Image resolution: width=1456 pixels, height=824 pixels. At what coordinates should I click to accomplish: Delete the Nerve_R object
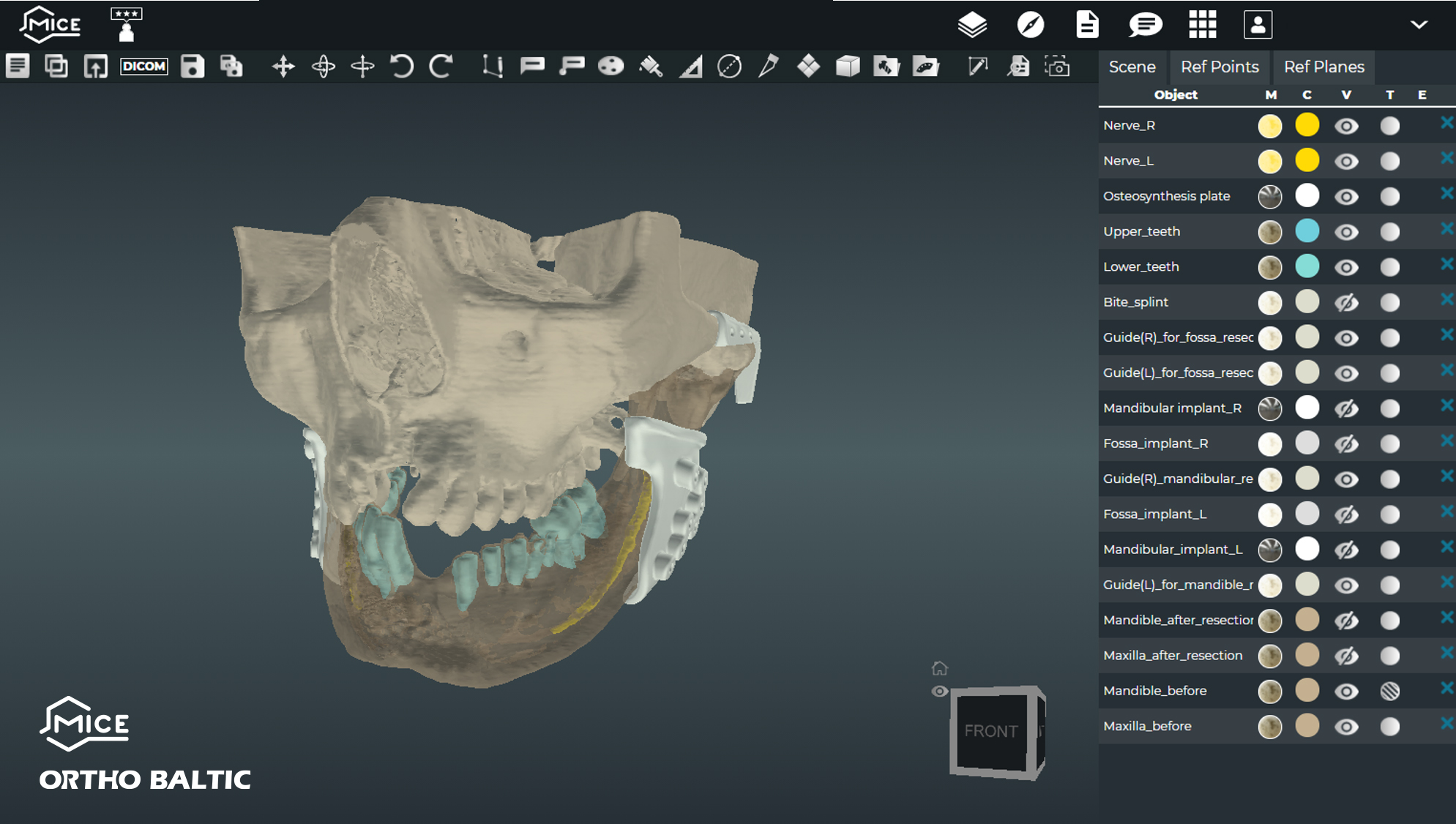[1446, 123]
